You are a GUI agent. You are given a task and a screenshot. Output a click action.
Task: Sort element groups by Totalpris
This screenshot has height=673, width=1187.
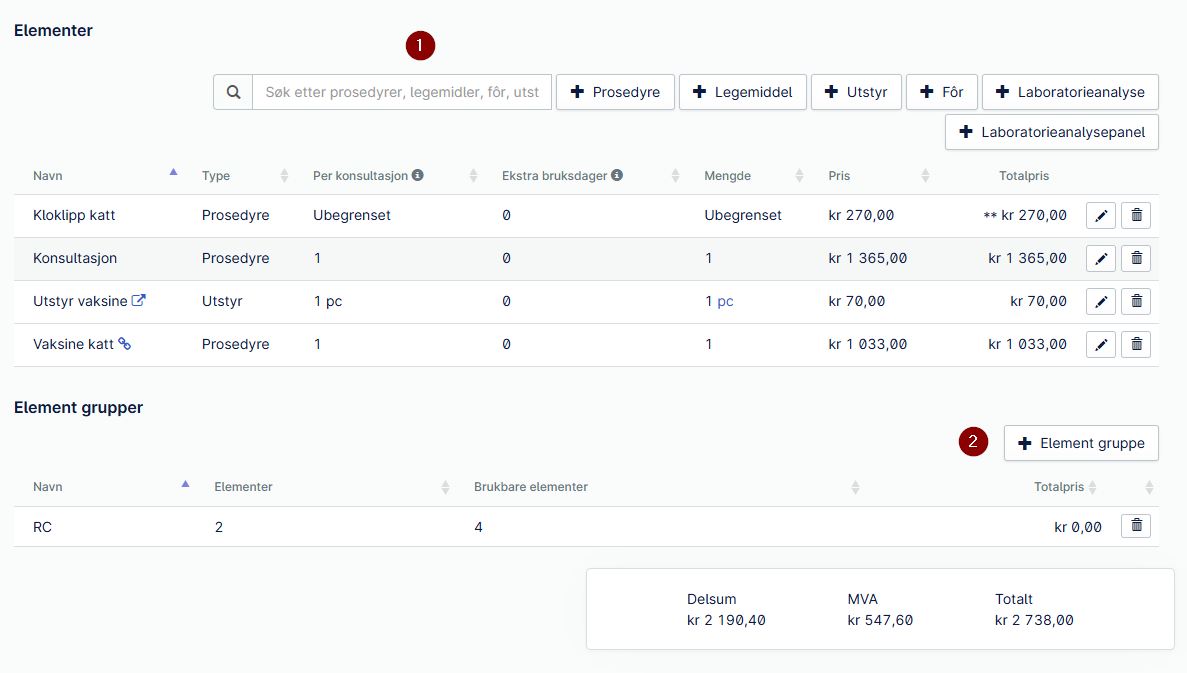point(1092,488)
